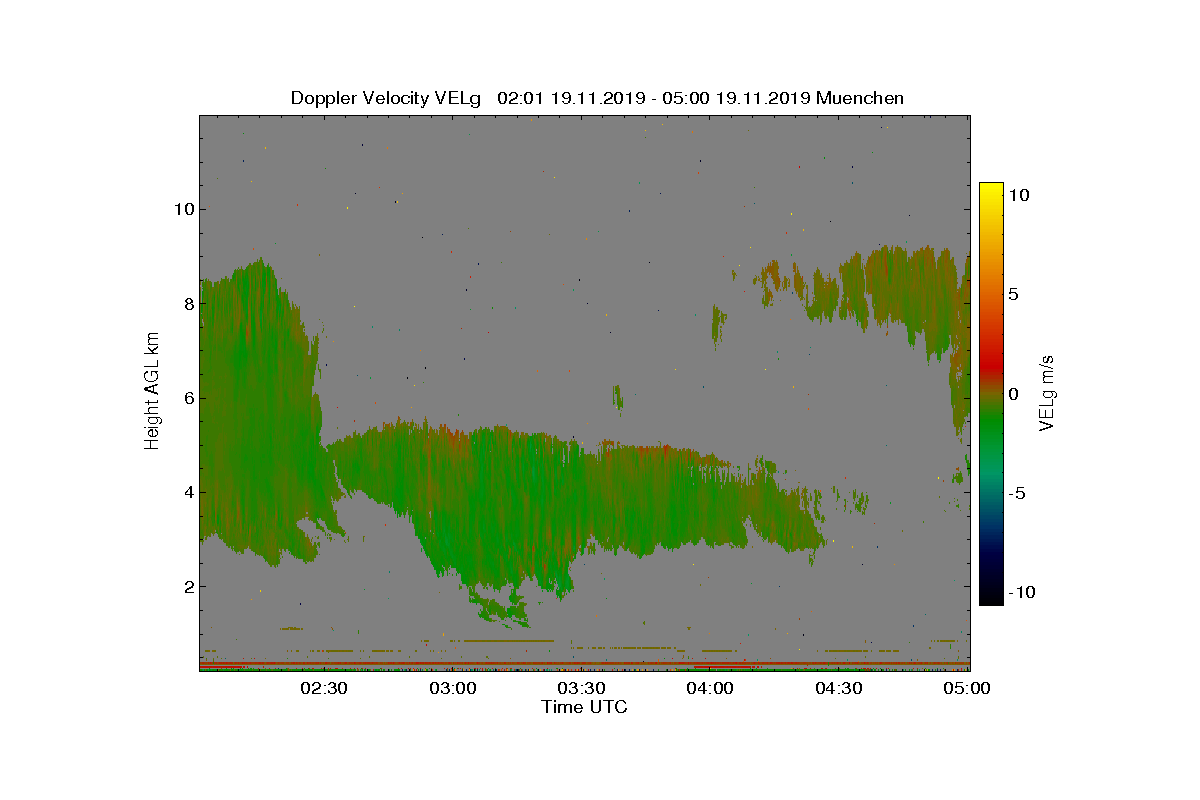Click the plot title "Doppler Velocity VELg"
The height and width of the screenshot is (800, 1200).
(x=386, y=98)
